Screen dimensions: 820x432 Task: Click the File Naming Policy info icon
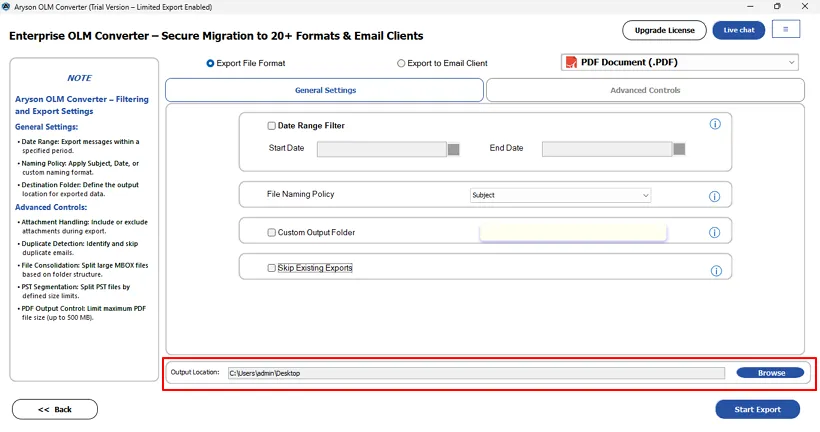point(715,197)
